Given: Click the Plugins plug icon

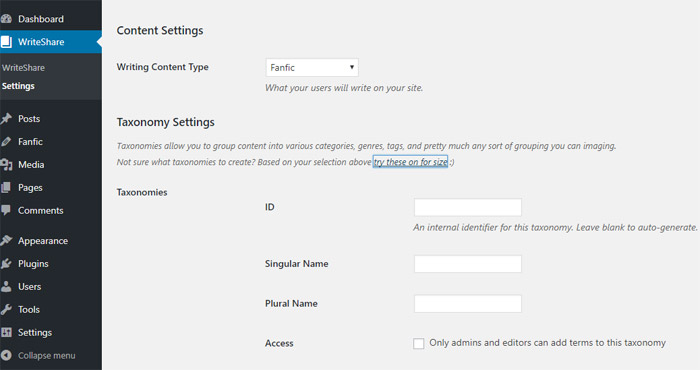Looking at the screenshot, I should 6,263.
